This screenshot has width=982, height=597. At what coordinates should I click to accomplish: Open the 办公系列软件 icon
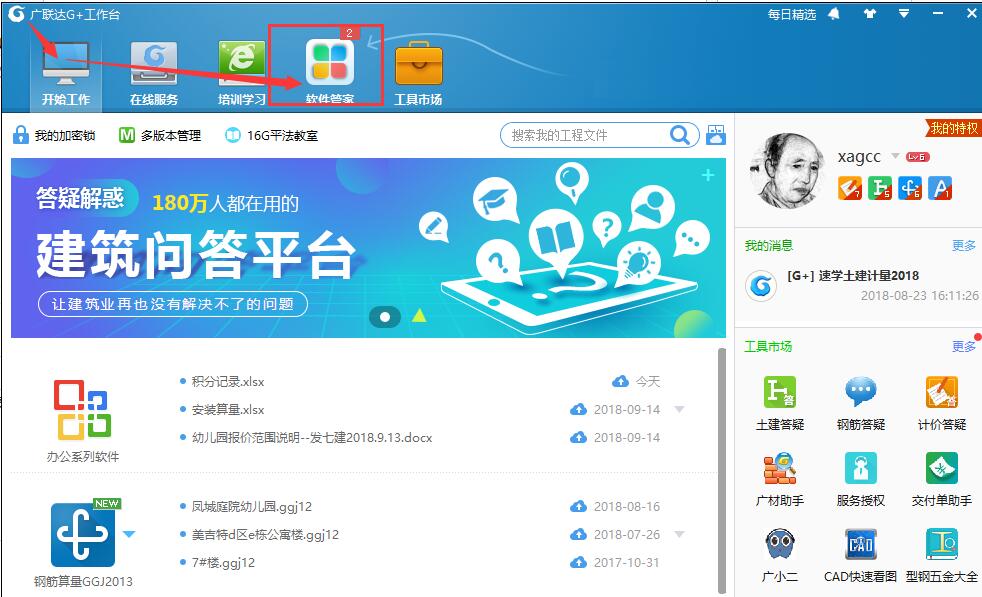click(83, 410)
